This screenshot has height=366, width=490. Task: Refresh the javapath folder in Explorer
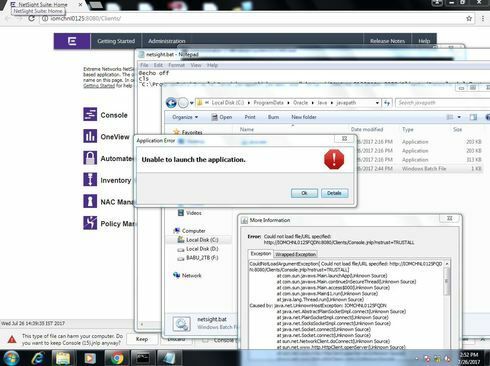(387, 103)
